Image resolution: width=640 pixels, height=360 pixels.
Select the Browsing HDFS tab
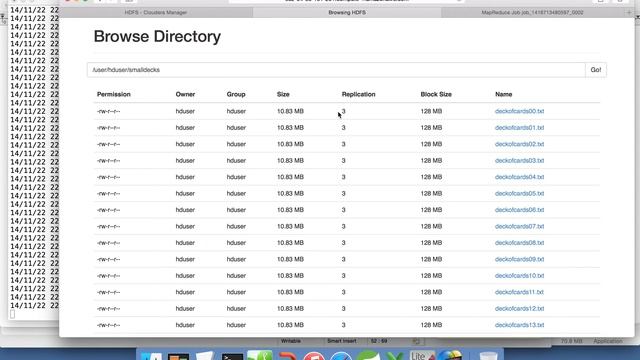[x=347, y=13]
